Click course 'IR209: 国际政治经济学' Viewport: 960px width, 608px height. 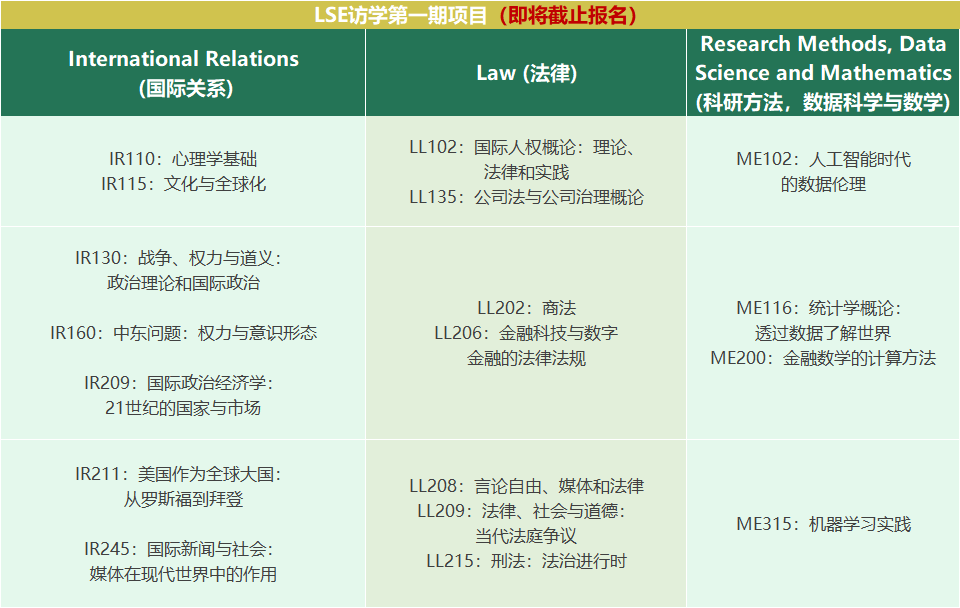[178, 383]
